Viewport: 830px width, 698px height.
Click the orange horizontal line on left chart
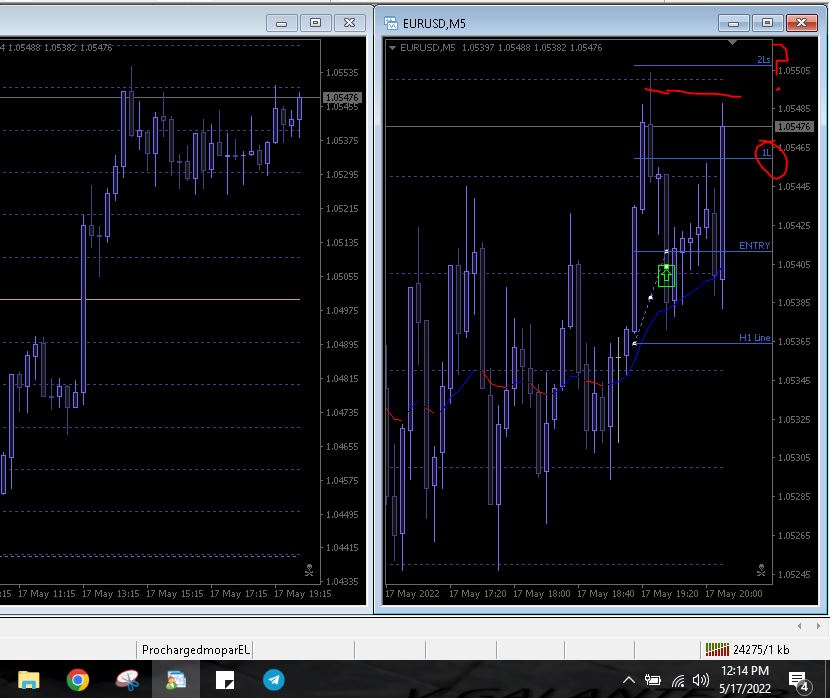click(x=150, y=300)
